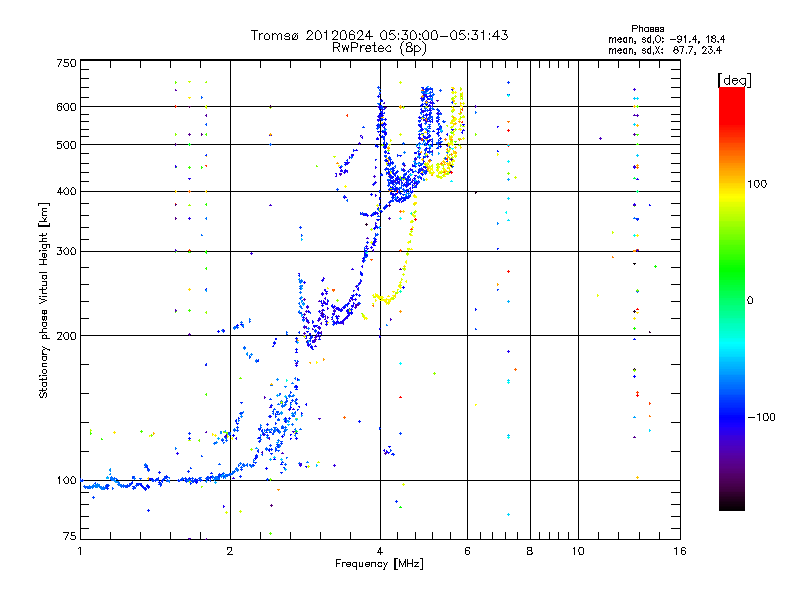Select the 'Phases' heading text
Screen dimensions: 800x600
click(647, 29)
